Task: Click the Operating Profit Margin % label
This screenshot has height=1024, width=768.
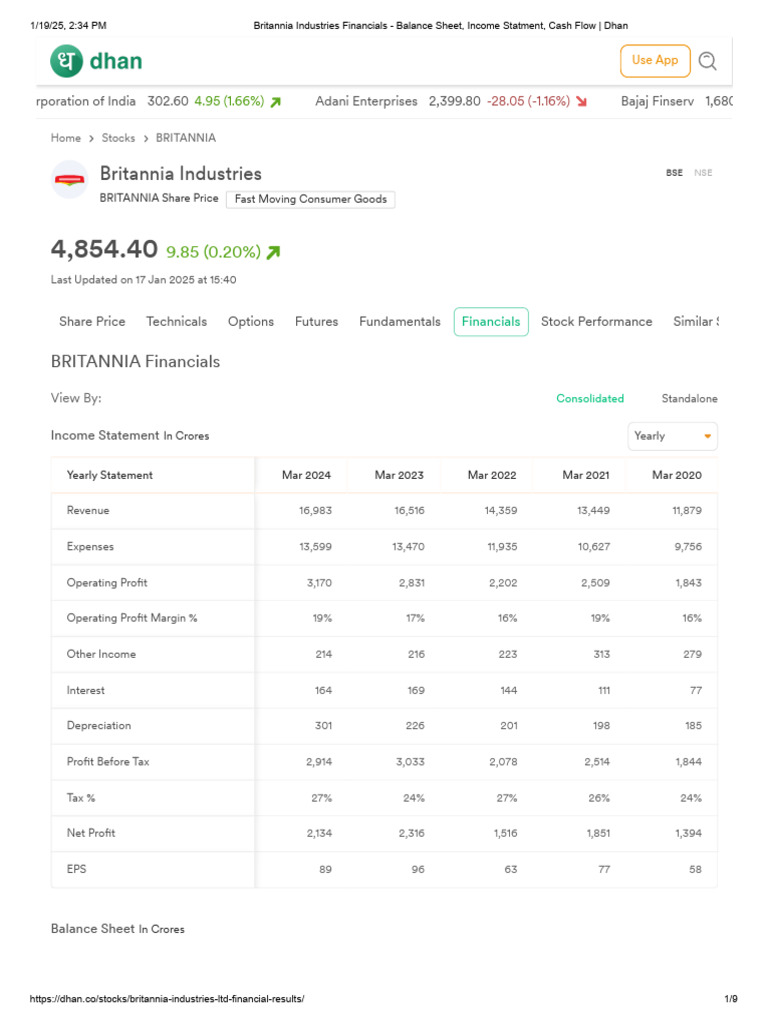Action: tap(132, 618)
